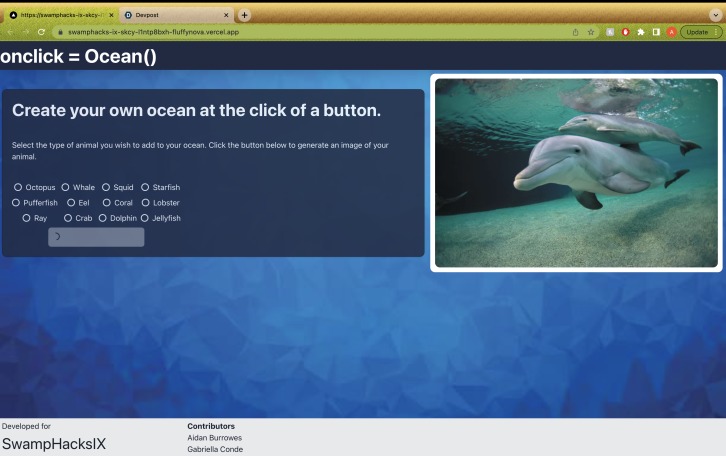This screenshot has height=456, width=726.
Task: Select the Coral radio button
Action: [106, 202]
